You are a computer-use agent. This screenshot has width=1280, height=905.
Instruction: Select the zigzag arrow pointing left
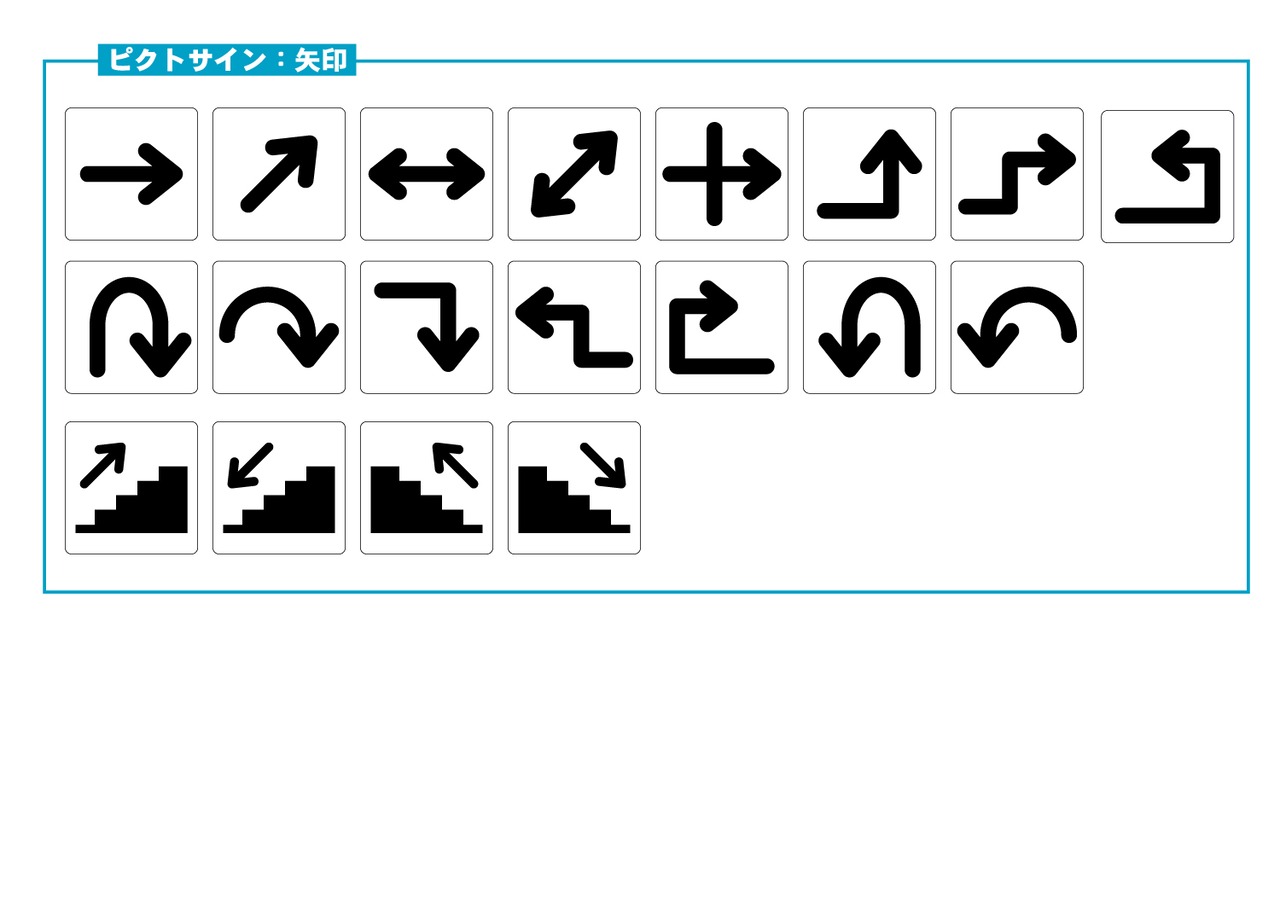tap(574, 327)
